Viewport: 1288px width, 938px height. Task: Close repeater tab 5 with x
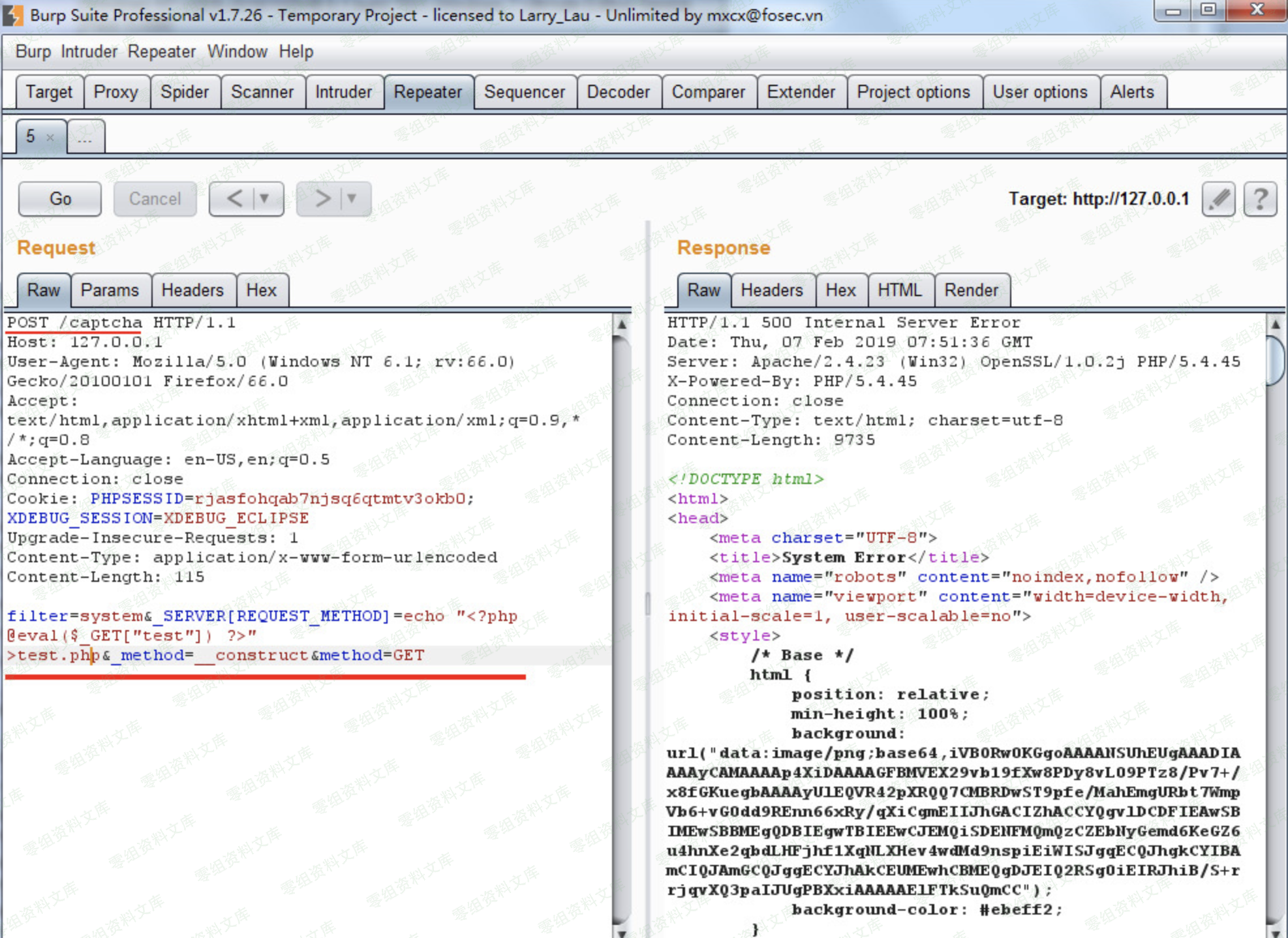tap(50, 138)
